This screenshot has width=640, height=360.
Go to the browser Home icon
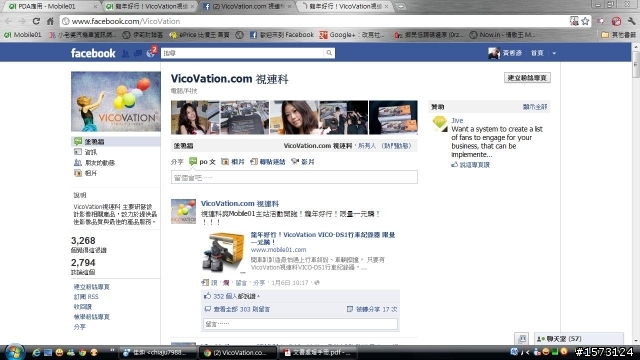tap(50, 21)
